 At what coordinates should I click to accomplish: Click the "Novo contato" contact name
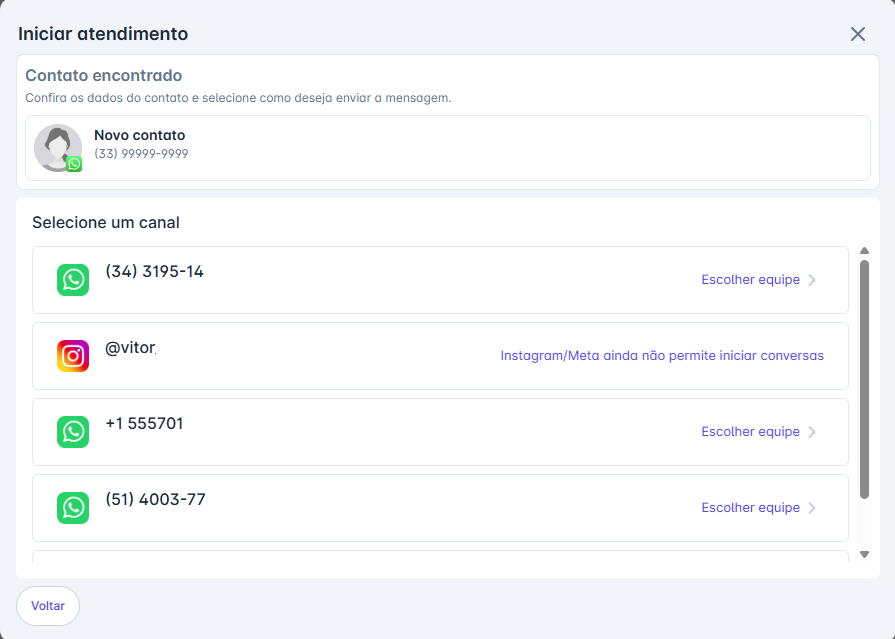[x=139, y=135]
